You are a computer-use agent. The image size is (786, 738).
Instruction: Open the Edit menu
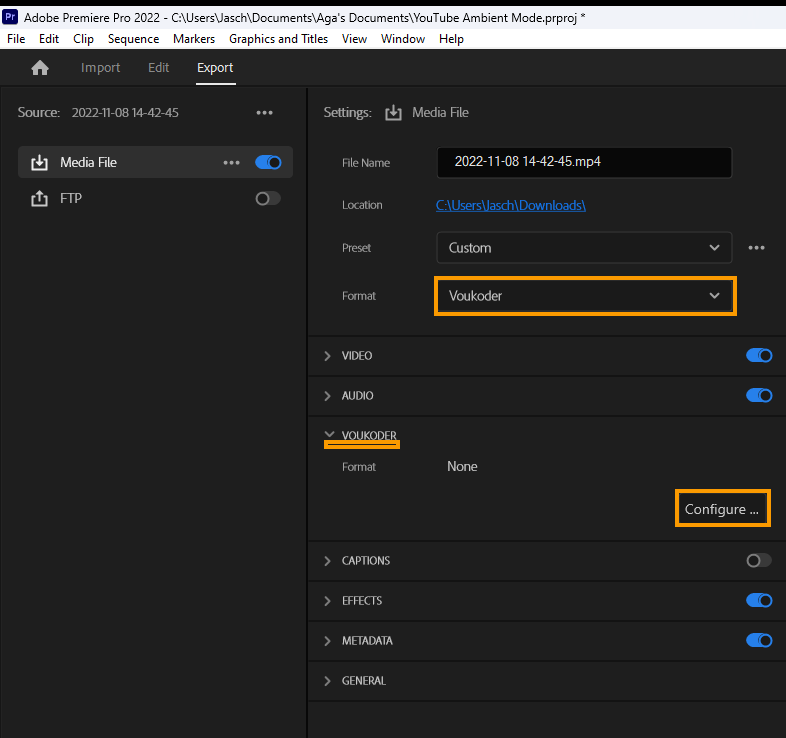click(49, 39)
